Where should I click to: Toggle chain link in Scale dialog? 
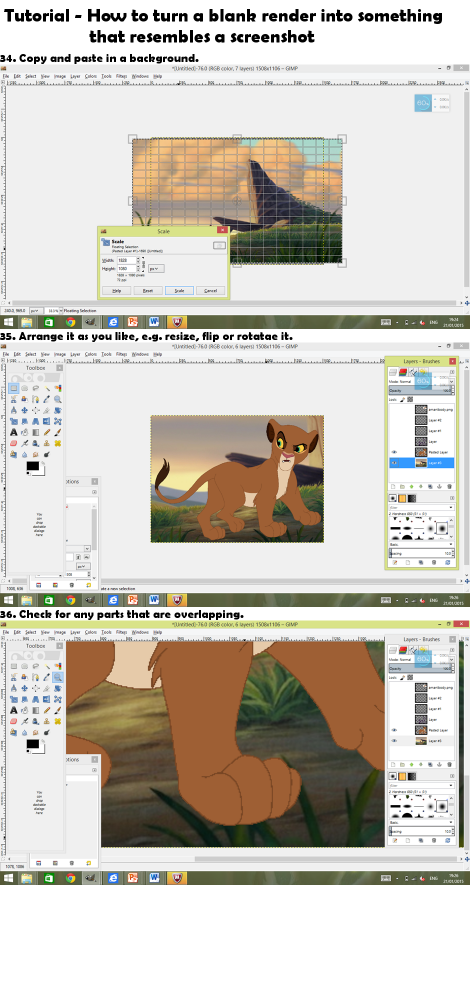pos(143,264)
